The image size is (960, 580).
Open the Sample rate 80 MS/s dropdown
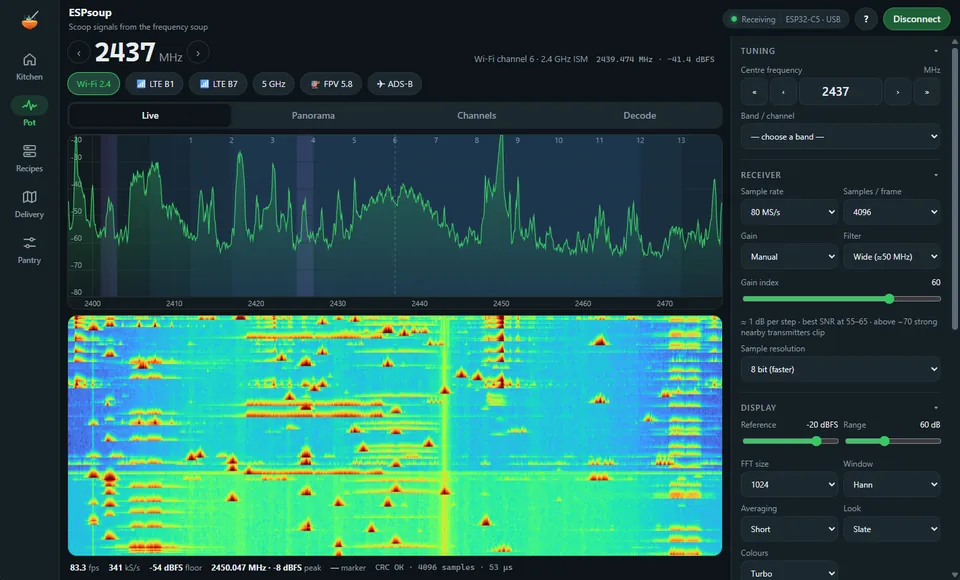[789, 212]
